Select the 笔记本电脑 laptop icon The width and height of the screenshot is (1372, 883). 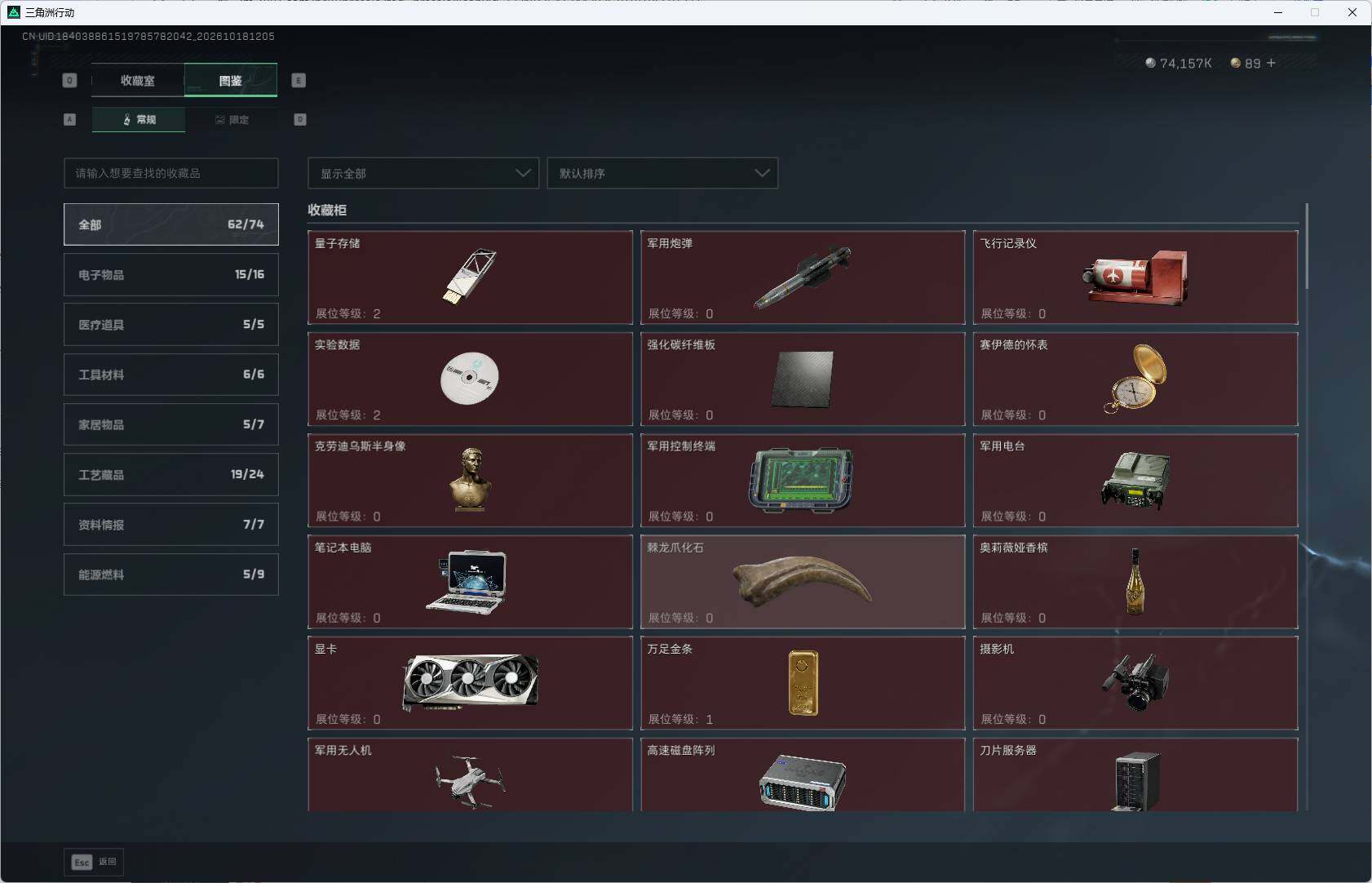tap(467, 582)
